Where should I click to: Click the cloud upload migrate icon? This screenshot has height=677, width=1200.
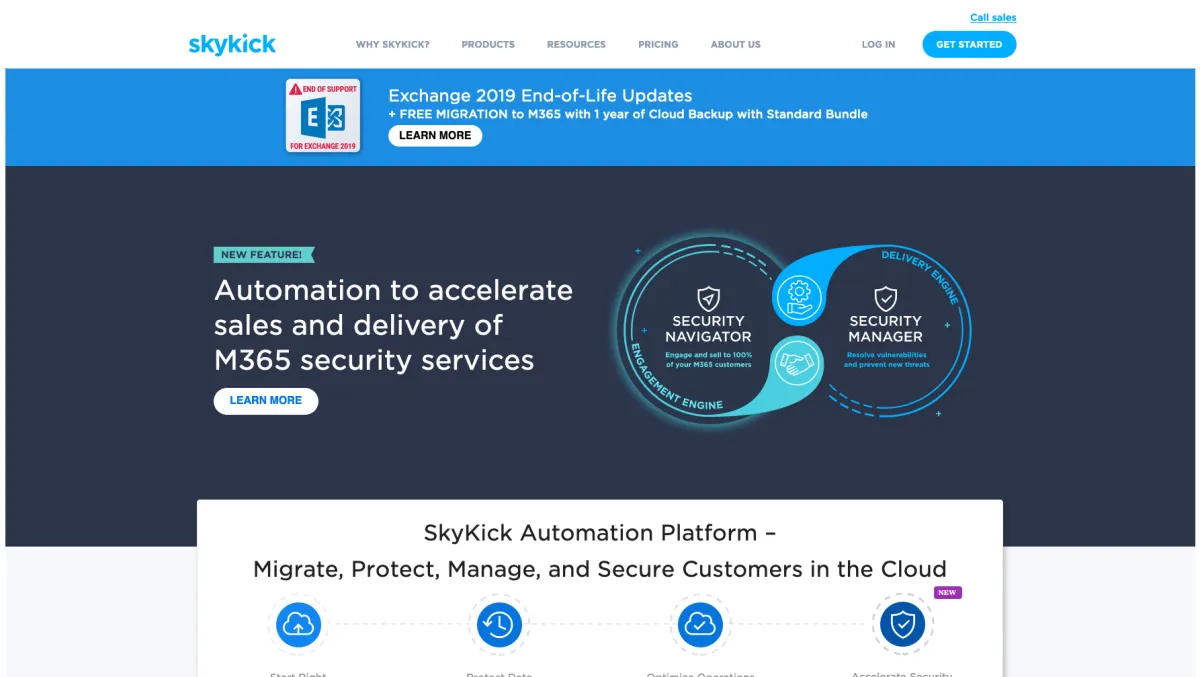tap(298, 625)
